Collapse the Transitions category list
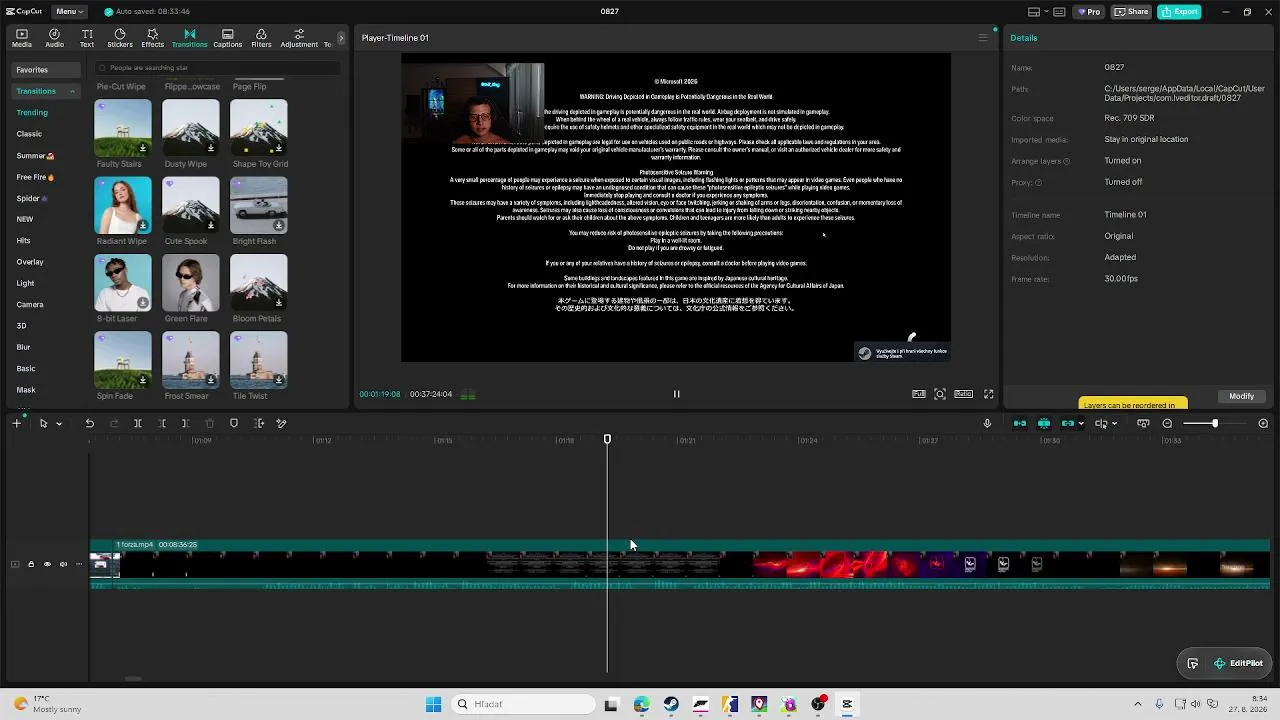Viewport: 1280px width, 720px height. click(72, 91)
